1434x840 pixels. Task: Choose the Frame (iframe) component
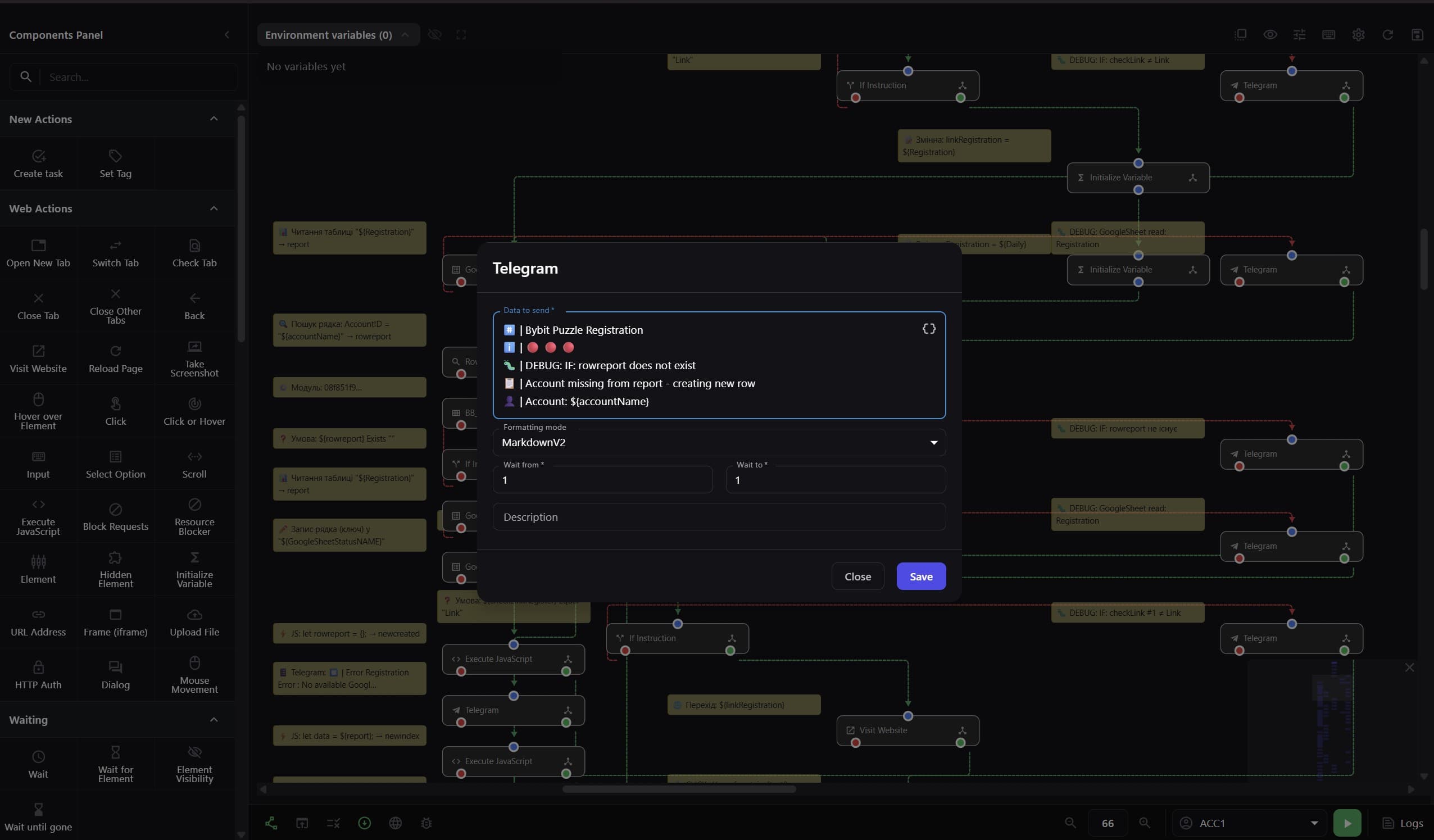(x=116, y=623)
